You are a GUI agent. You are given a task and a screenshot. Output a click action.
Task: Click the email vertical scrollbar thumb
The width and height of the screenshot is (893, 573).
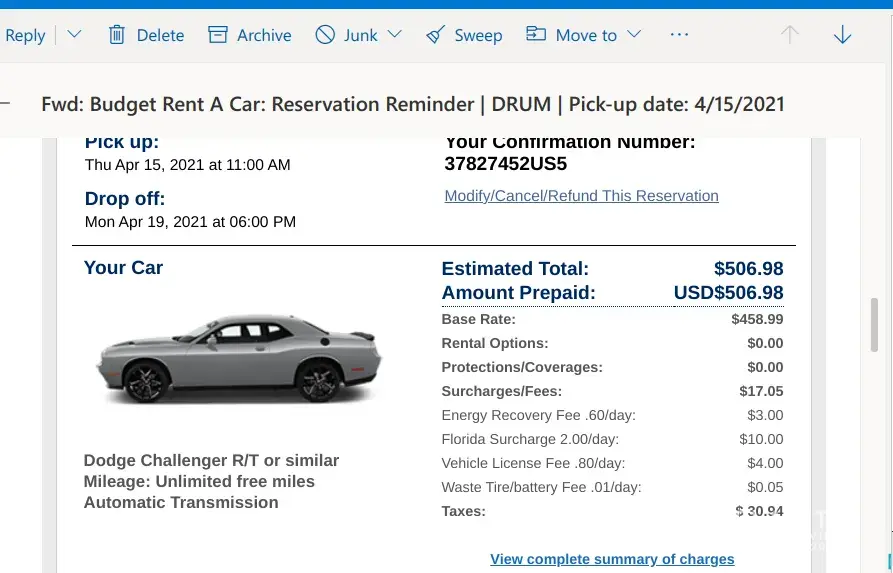tap(875, 324)
